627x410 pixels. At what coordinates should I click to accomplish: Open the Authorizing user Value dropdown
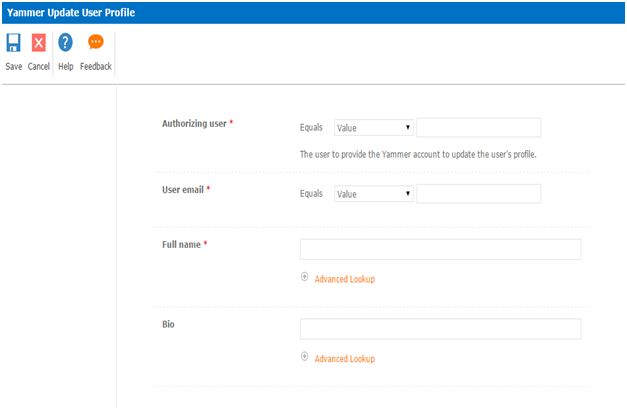coord(374,128)
